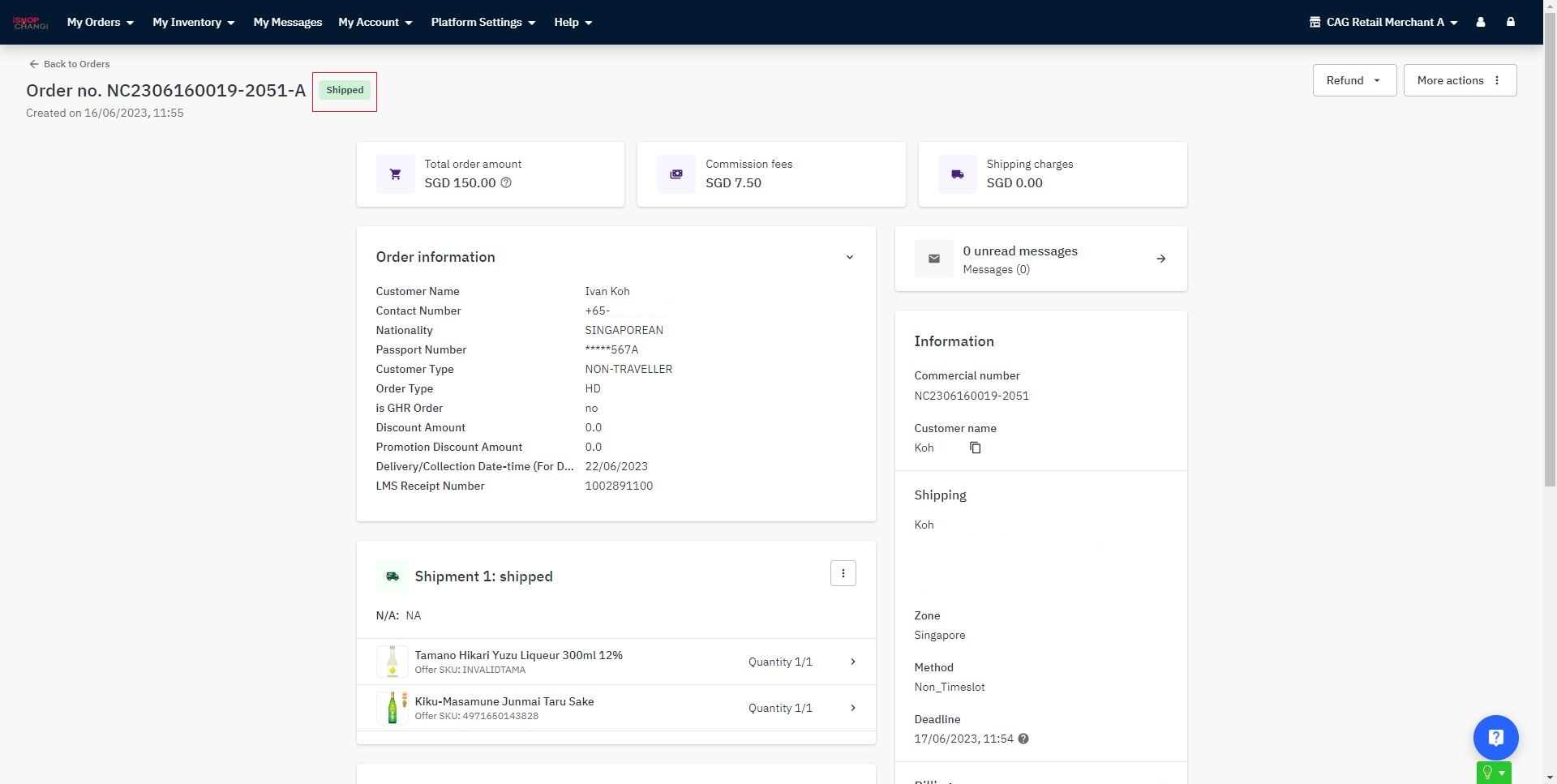The height and width of the screenshot is (784, 1557).
Task: Click the lock icon in header
Action: coord(1510,23)
